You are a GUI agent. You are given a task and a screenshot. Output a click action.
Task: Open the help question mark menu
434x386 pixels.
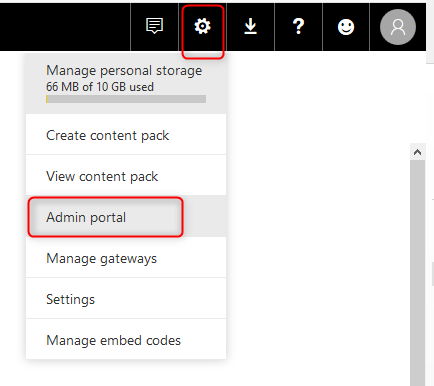298,26
